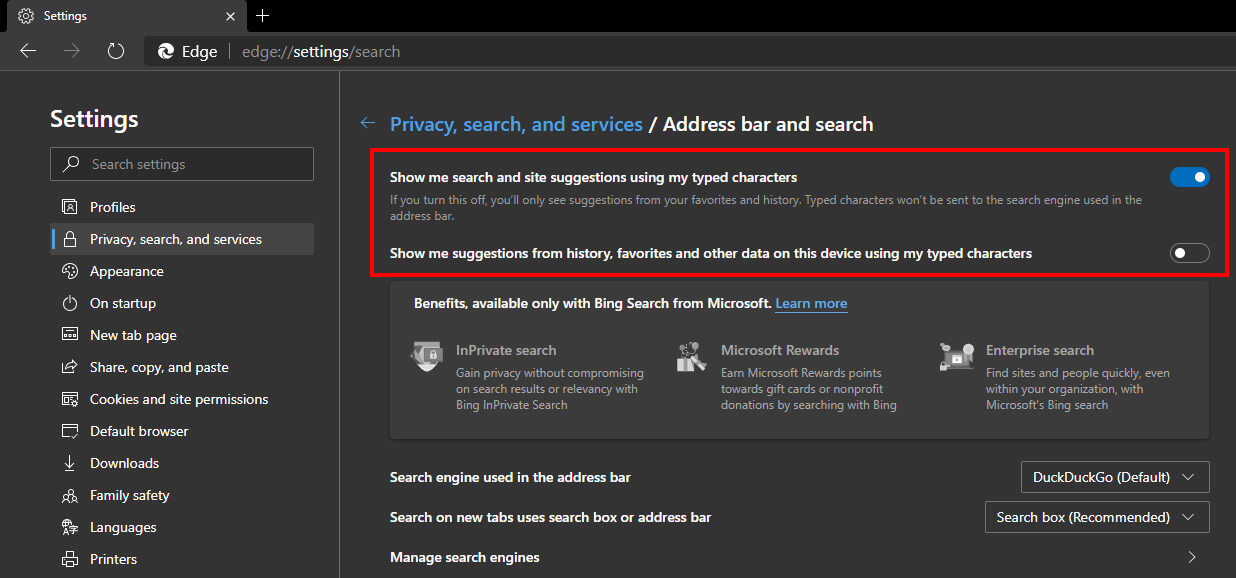
Task: Click the Family safety icon
Action: [70, 495]
